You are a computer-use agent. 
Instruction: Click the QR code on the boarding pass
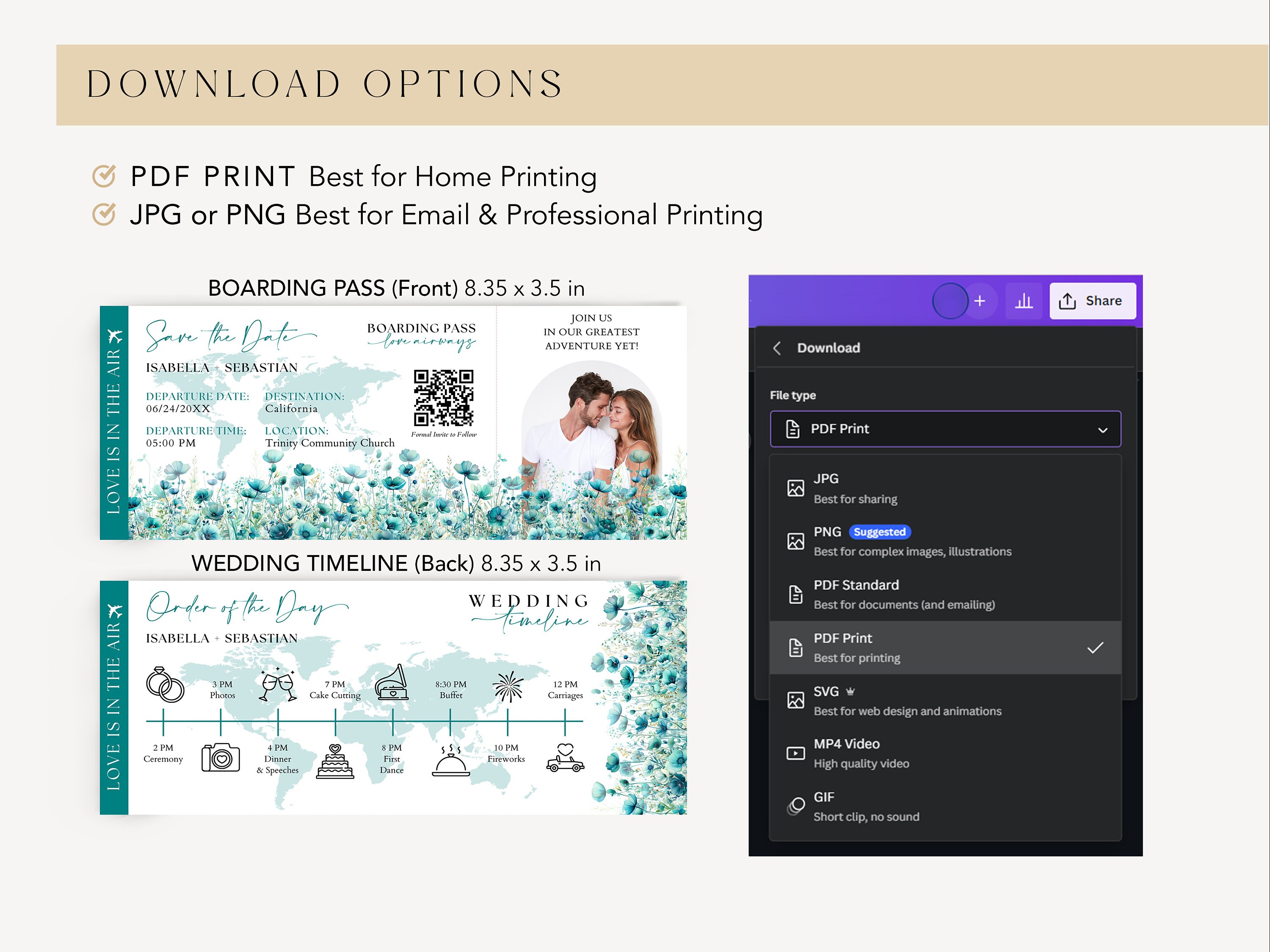click(x=444, y=398)
